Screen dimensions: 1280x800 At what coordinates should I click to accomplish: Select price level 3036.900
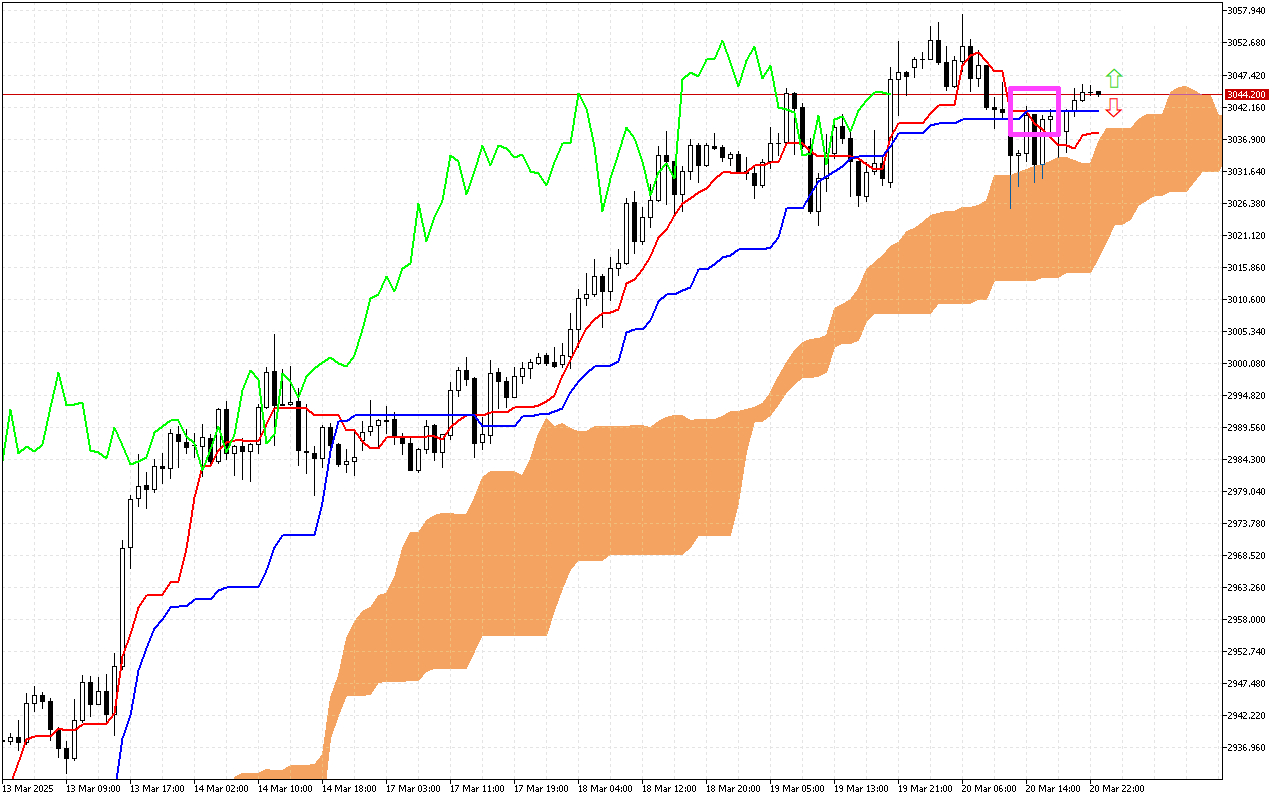1247,139
